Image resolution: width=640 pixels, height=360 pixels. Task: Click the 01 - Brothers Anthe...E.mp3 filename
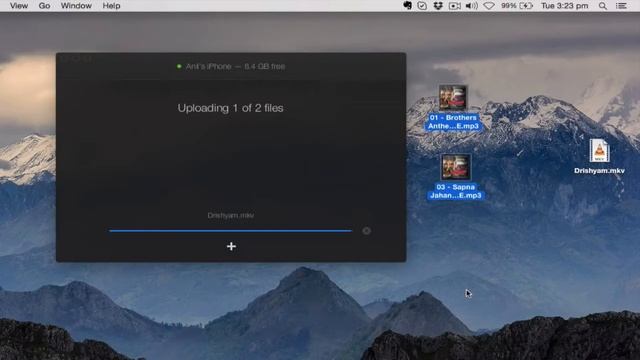coord(453,122)
